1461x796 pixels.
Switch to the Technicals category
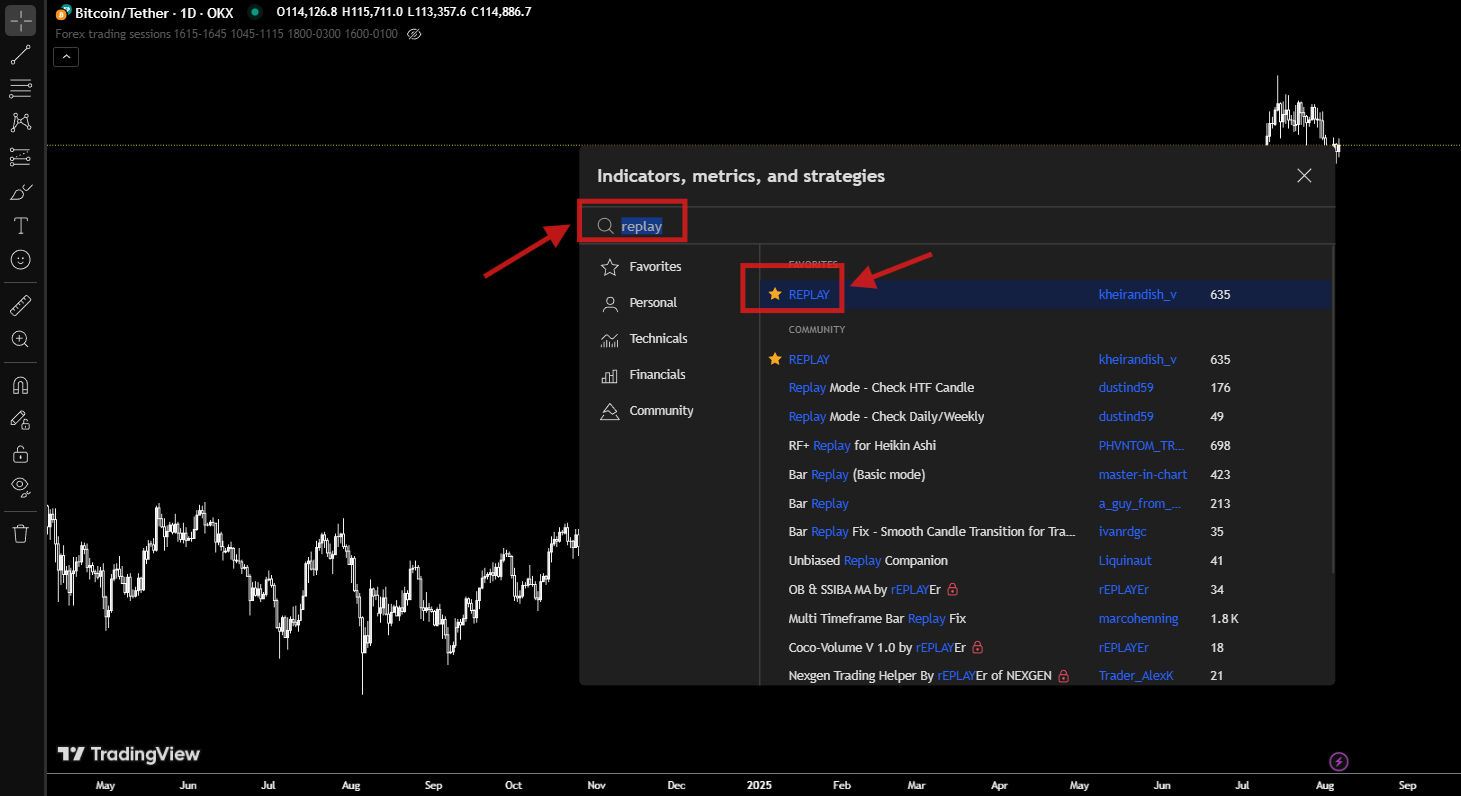coord(644,339)
